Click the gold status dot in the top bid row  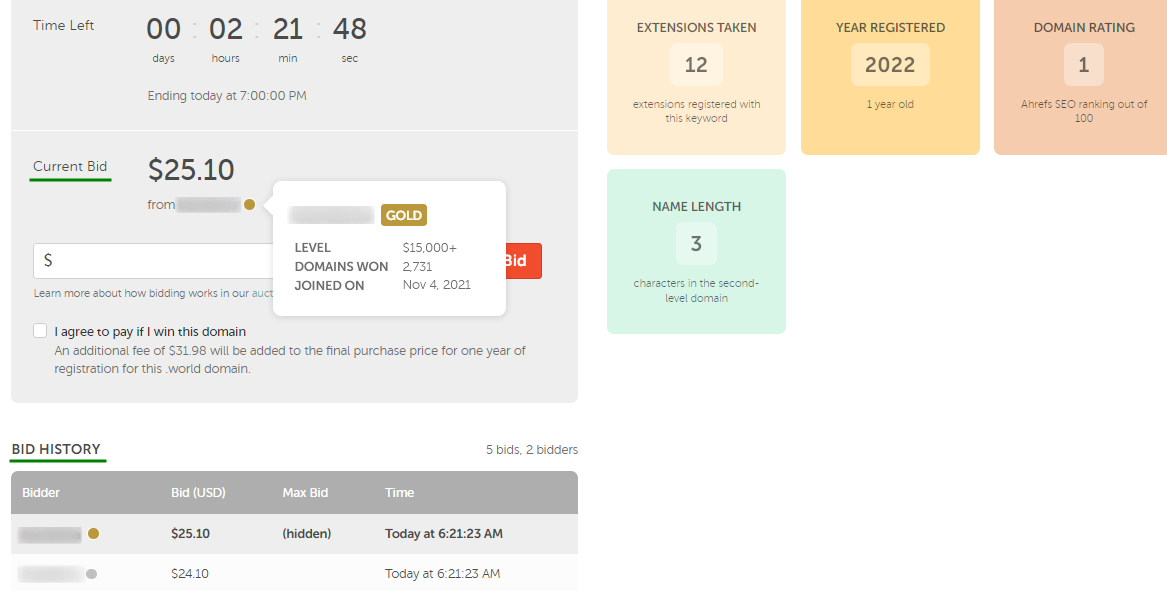(x=94, y=533)
